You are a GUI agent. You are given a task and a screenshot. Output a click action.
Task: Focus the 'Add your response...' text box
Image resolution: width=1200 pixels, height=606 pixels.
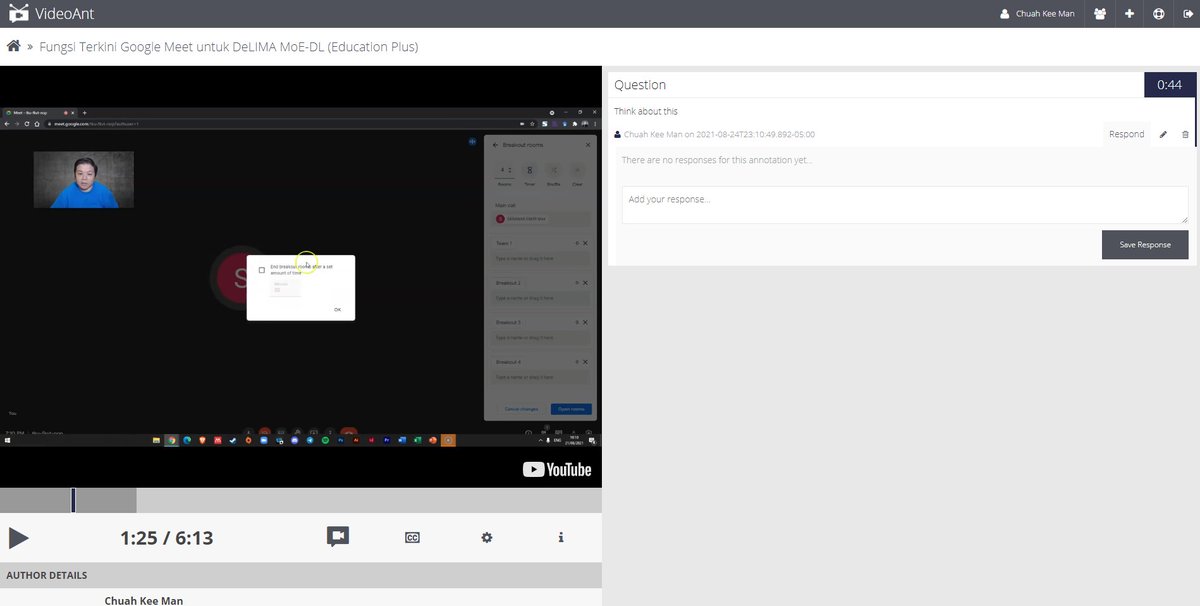(905, 204)
